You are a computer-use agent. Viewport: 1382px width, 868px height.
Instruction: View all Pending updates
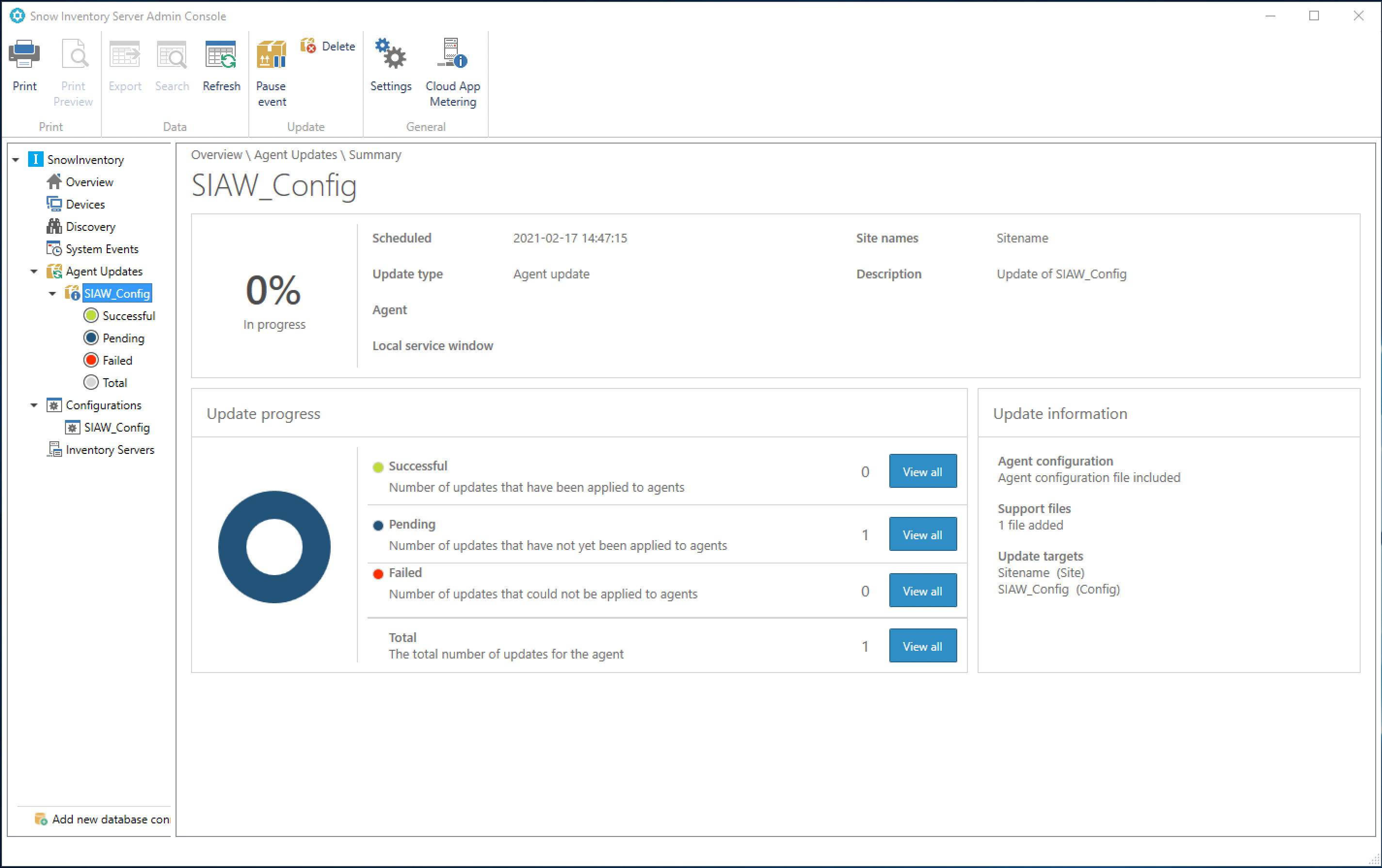point(922,534)
